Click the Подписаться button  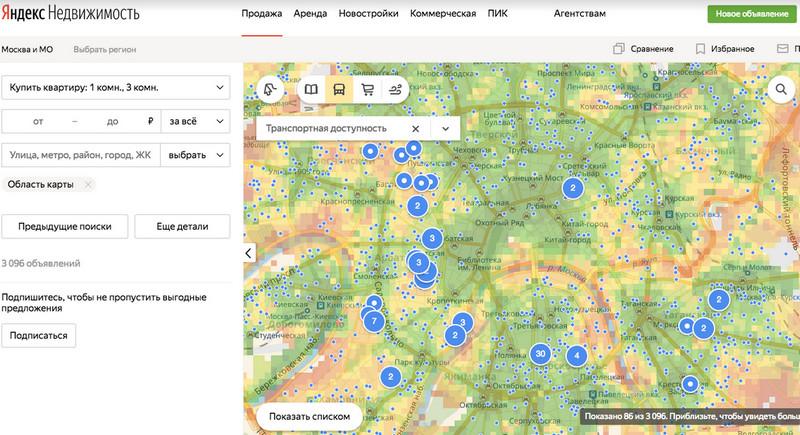pyautogui.click(x=39, y=336)
